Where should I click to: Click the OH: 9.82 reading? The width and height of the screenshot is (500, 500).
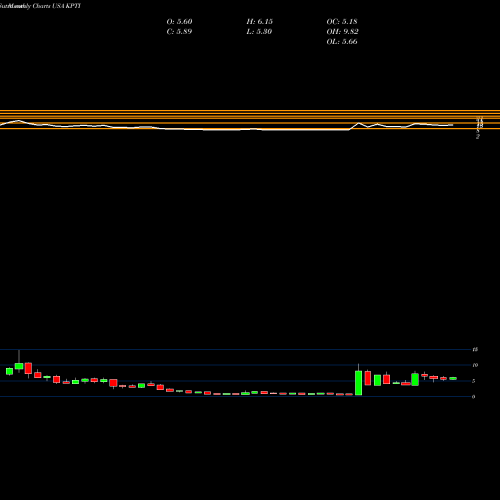343,32
